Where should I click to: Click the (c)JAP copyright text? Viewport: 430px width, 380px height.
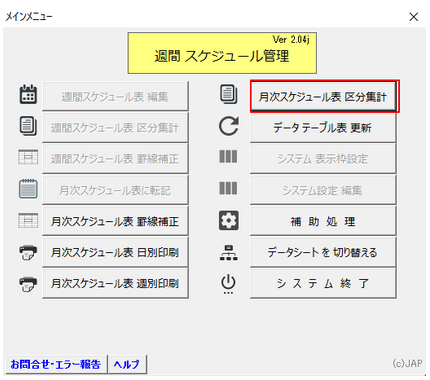click(407, 363)
